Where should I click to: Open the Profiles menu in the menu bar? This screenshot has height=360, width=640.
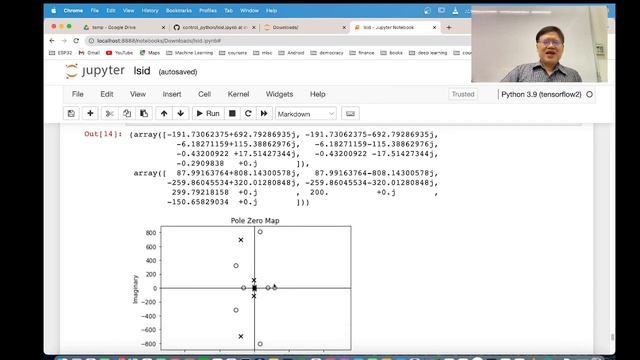[x=208, y=11]
